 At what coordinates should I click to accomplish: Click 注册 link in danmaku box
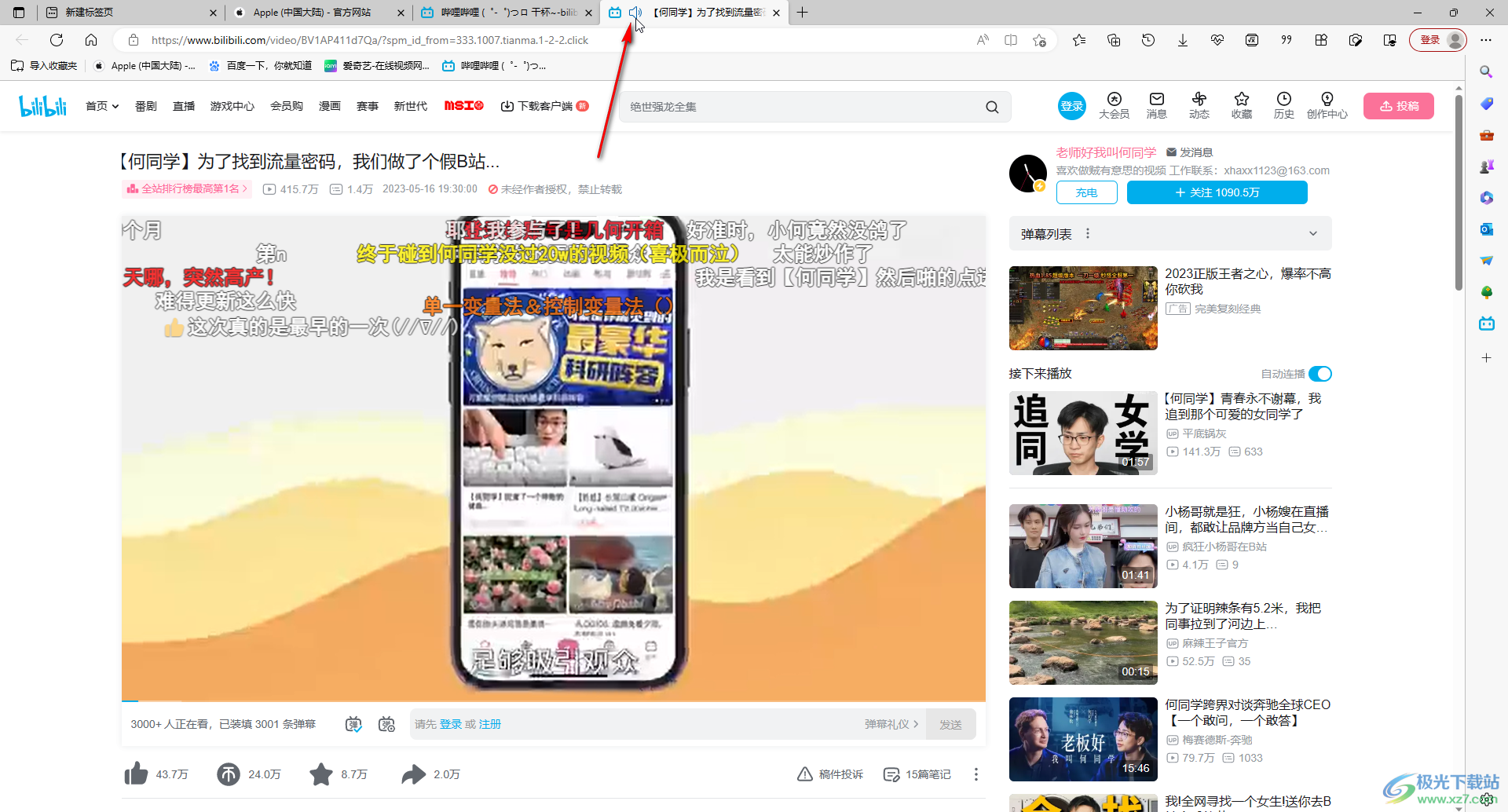pos(490,724)
